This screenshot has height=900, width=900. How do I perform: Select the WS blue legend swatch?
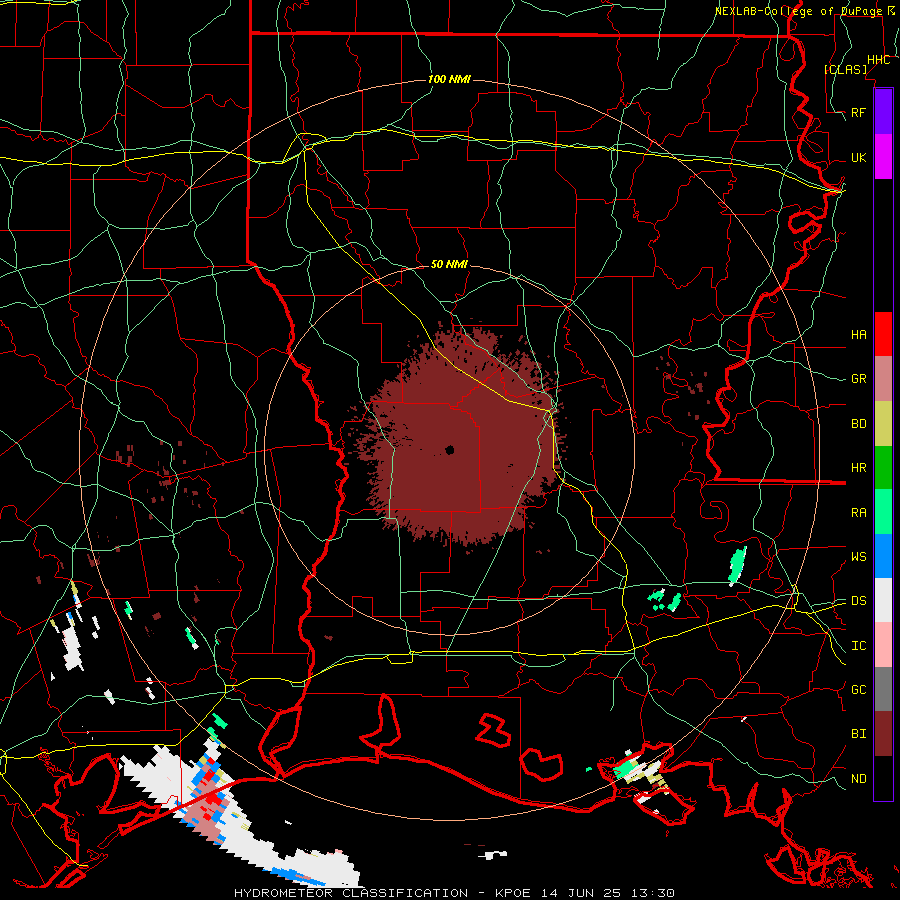click(x=883, y=556)
